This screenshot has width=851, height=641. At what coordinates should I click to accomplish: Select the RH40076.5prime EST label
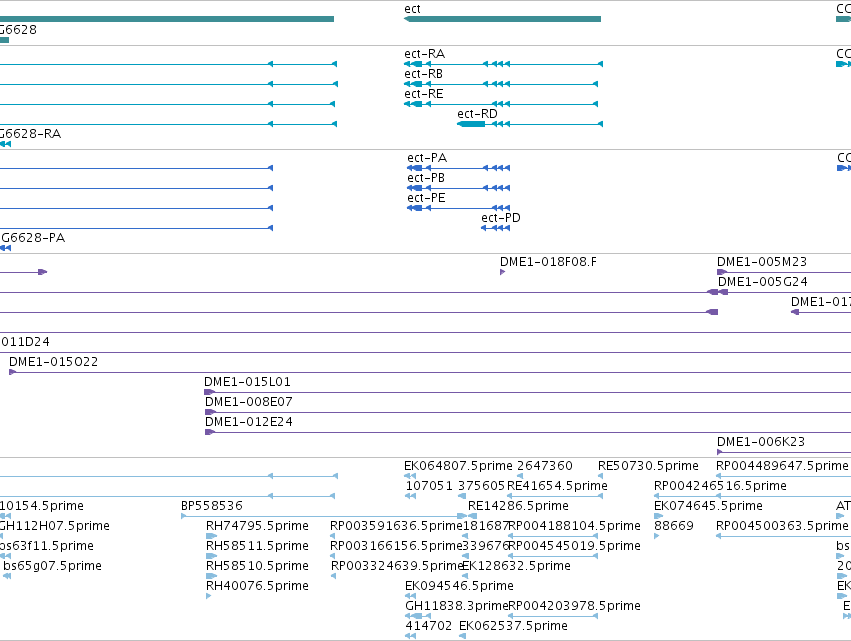pyautogui.click(x=257, y=587)
